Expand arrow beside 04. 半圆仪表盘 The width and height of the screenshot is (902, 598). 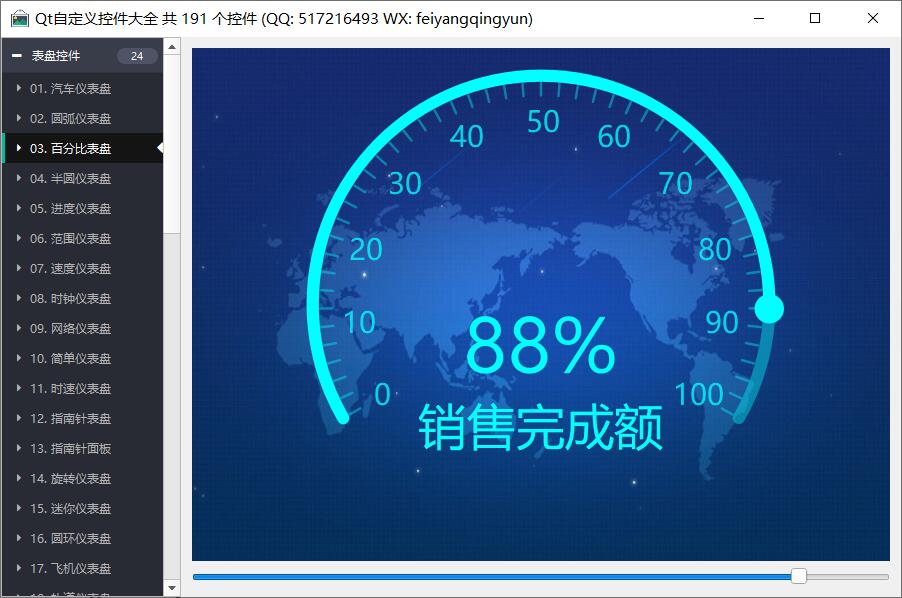pos(19,179)
